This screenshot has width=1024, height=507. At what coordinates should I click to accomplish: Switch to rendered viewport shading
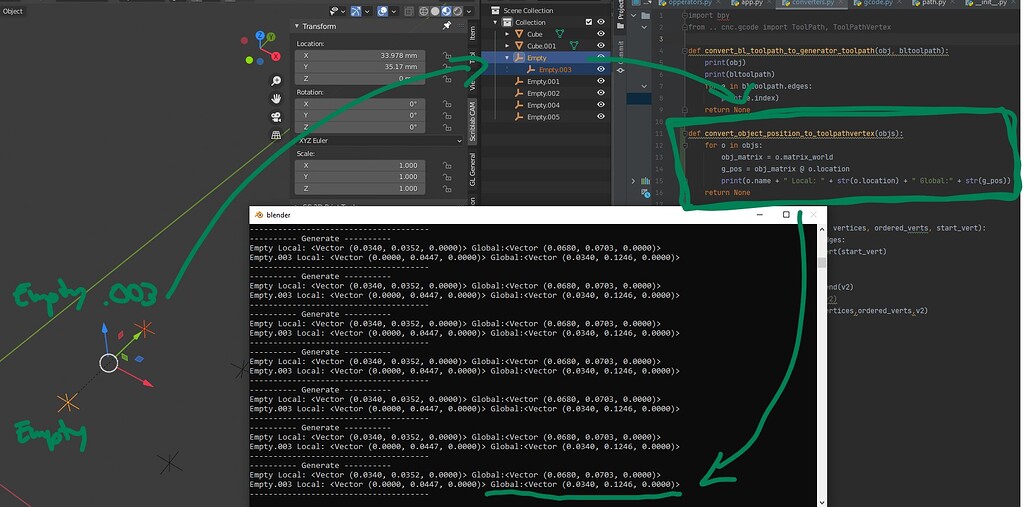pyautogui.click(x=457, y=11)
